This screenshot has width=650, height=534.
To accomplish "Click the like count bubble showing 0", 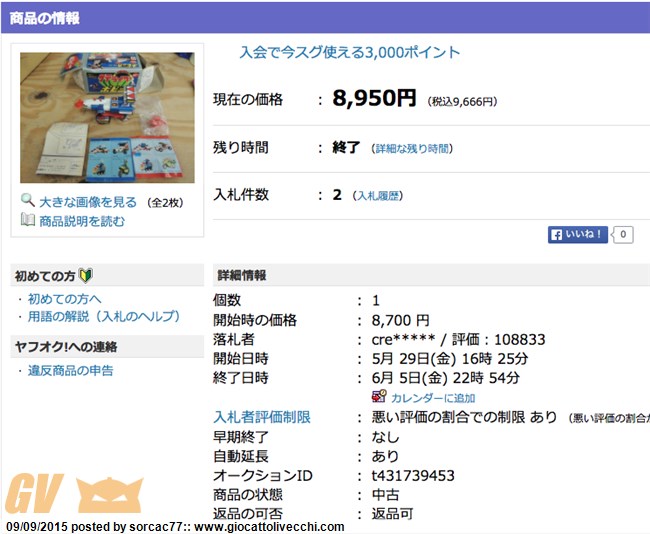I will click(623, 235).
